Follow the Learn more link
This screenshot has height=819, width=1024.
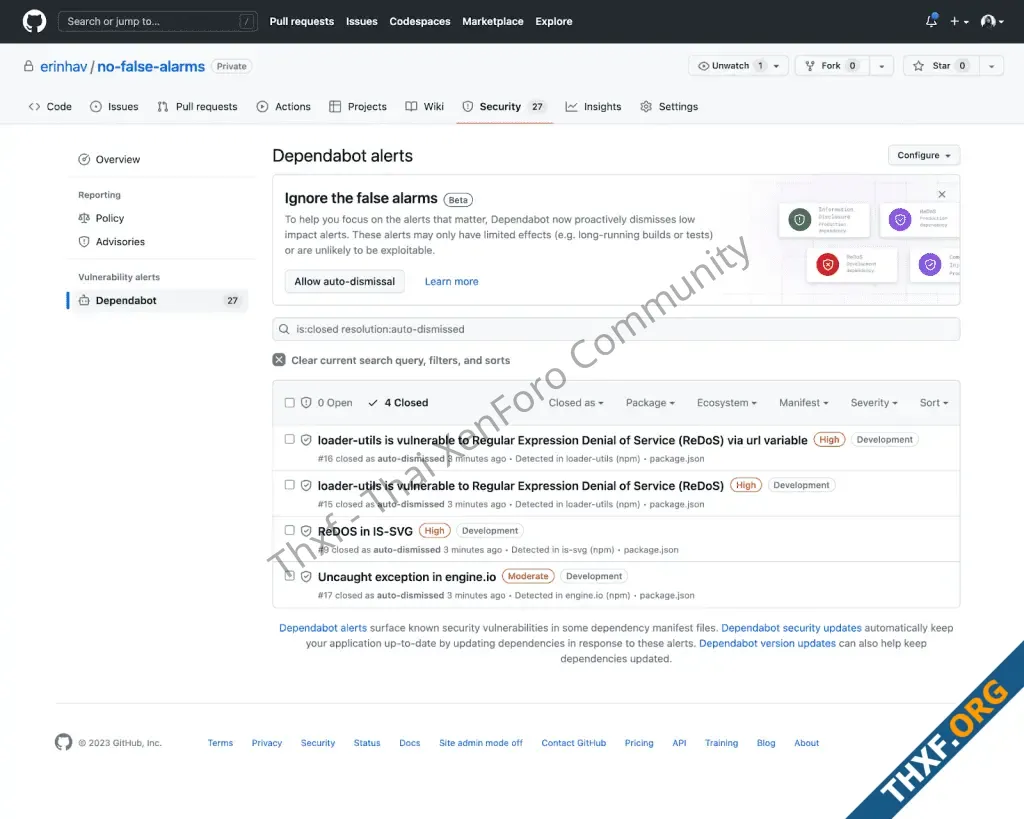[451, 281]
